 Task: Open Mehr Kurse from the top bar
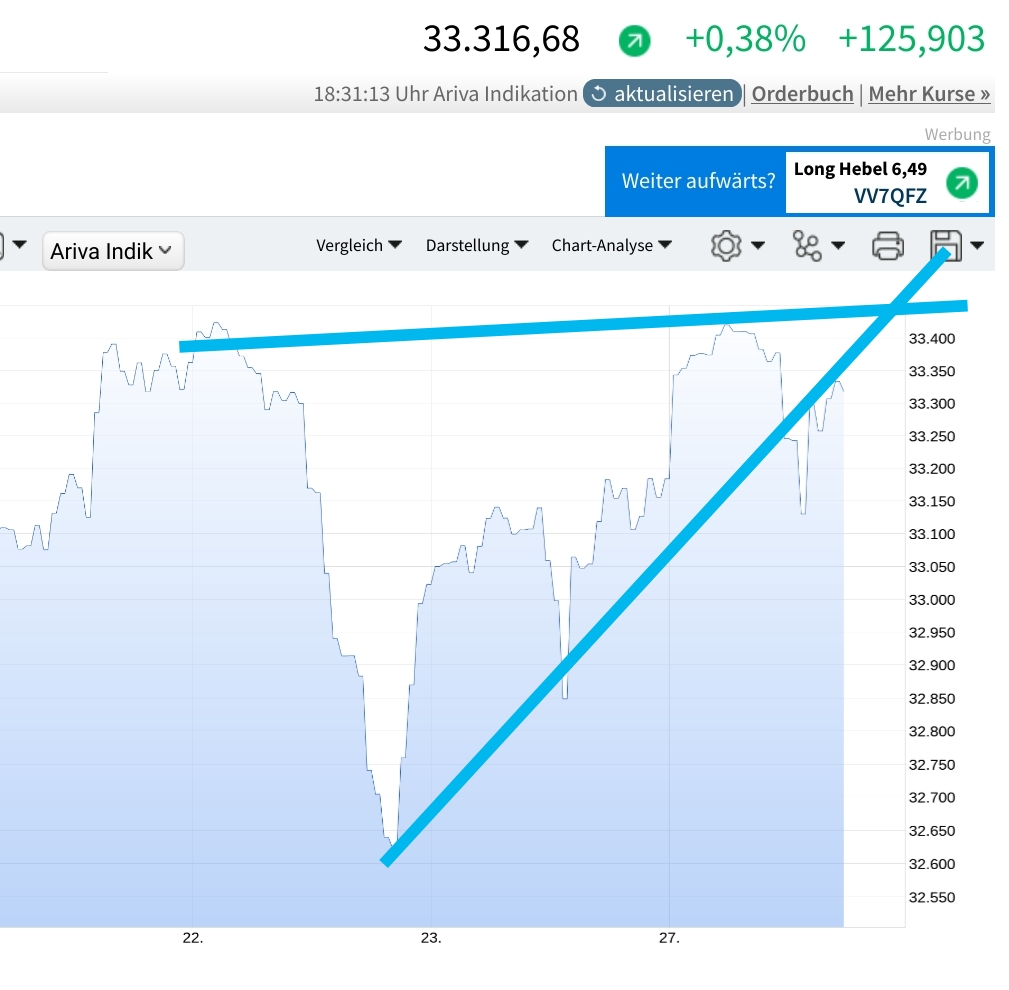pyautogui.click(x=927, y=93)
